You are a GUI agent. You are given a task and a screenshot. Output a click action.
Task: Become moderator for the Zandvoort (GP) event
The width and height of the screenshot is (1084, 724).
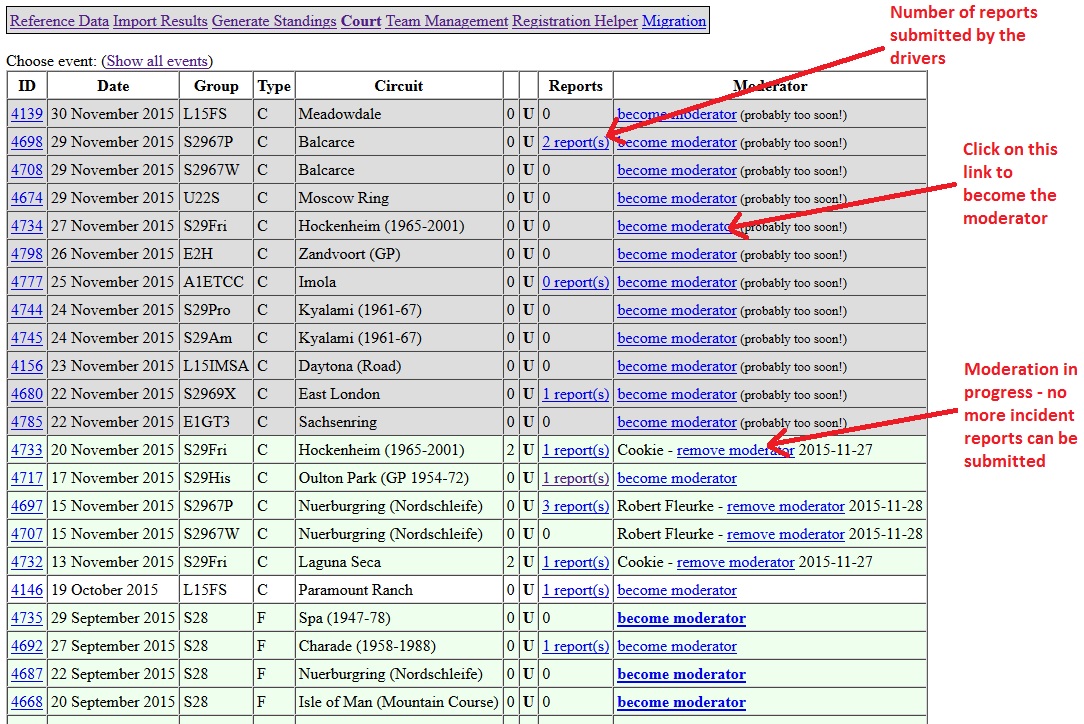[677, 254]
